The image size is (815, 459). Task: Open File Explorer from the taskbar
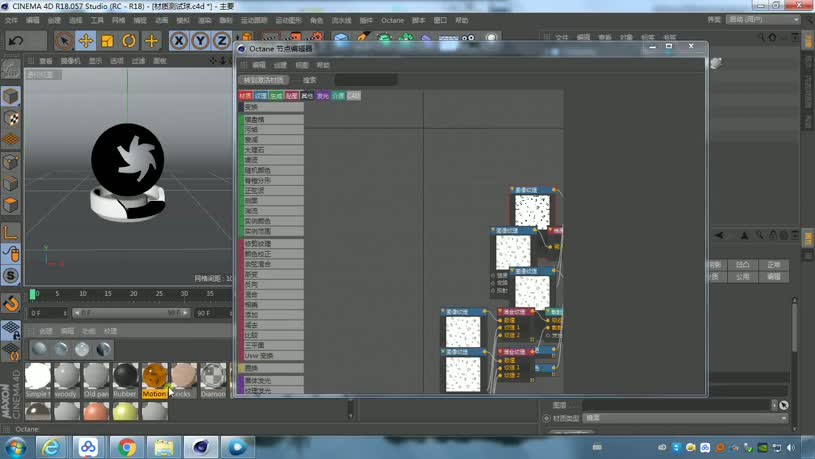164,448
